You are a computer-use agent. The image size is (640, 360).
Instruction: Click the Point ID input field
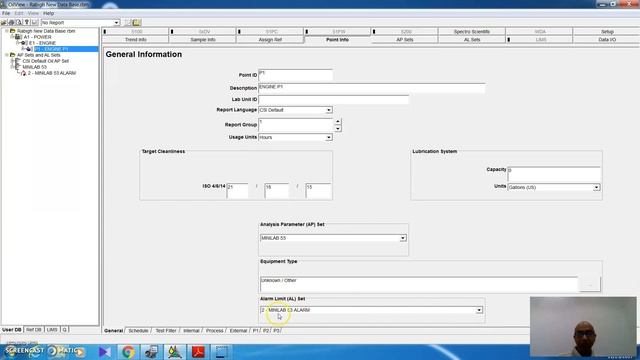pos(296,75)
